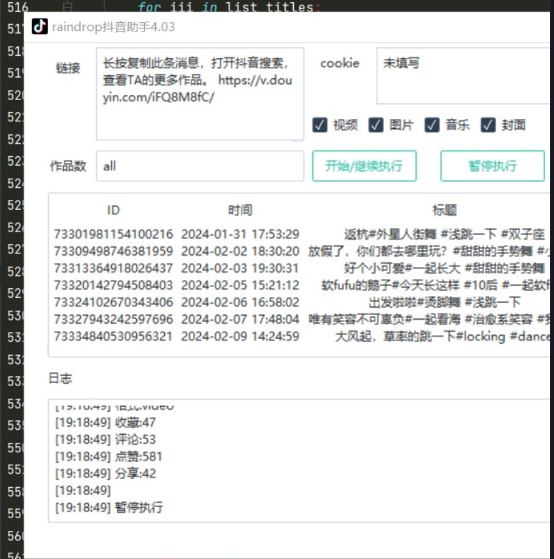
Task: Toggle the 图片 checkbox
Action: [376, 125]
